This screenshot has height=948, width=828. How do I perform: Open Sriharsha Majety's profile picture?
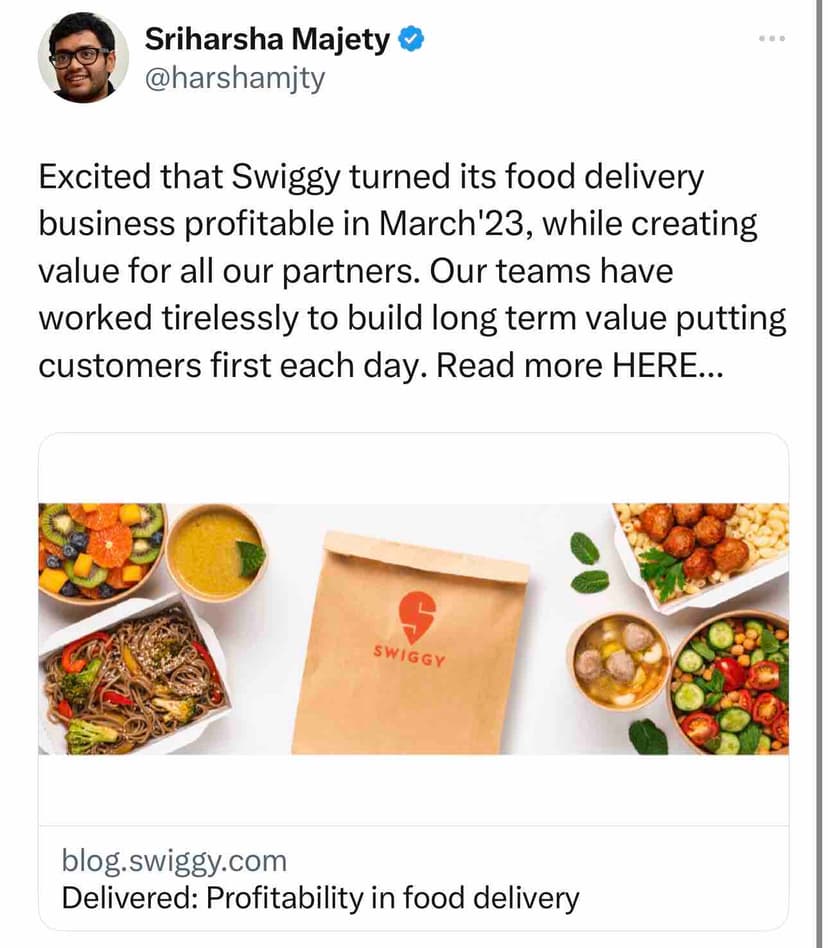[83, 57]
